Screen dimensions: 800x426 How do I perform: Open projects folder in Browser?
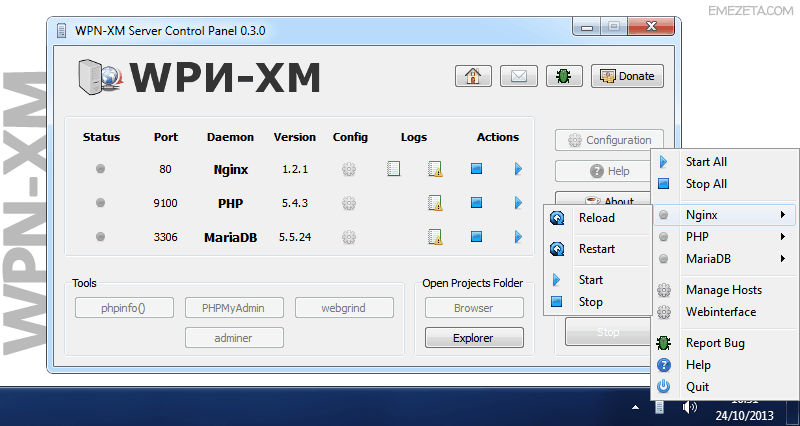(474, 308)
